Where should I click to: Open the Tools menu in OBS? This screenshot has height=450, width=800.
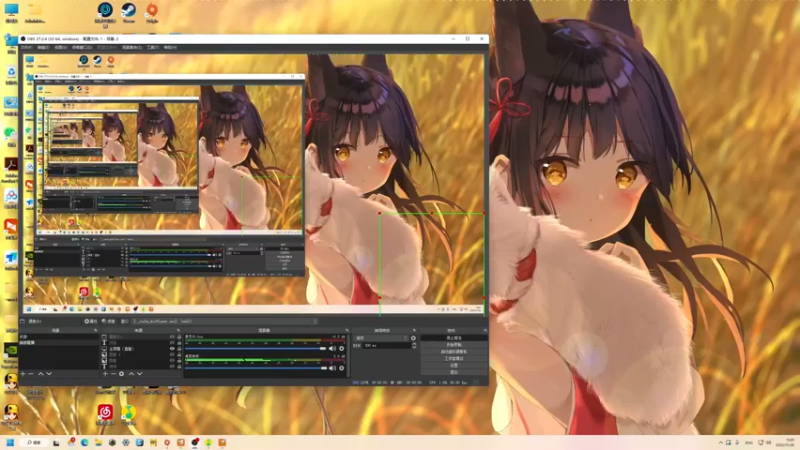click(152, 47)
